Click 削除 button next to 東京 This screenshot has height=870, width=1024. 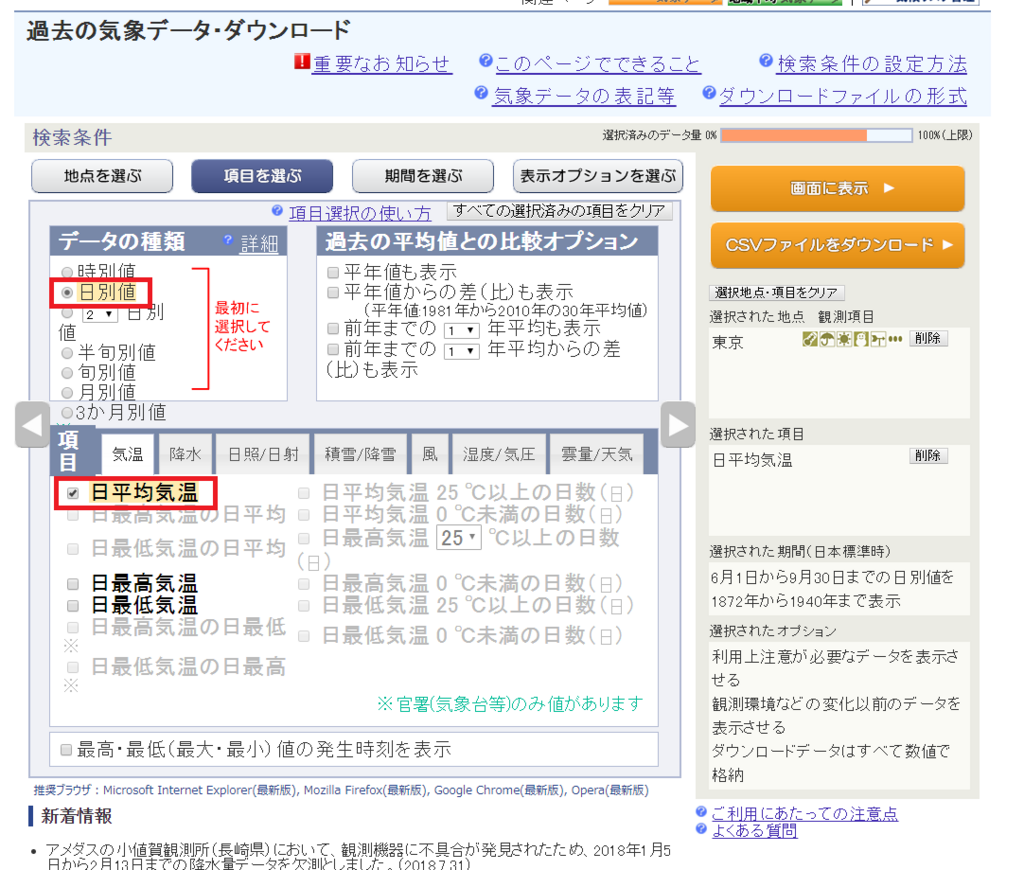tap(928, 338)
